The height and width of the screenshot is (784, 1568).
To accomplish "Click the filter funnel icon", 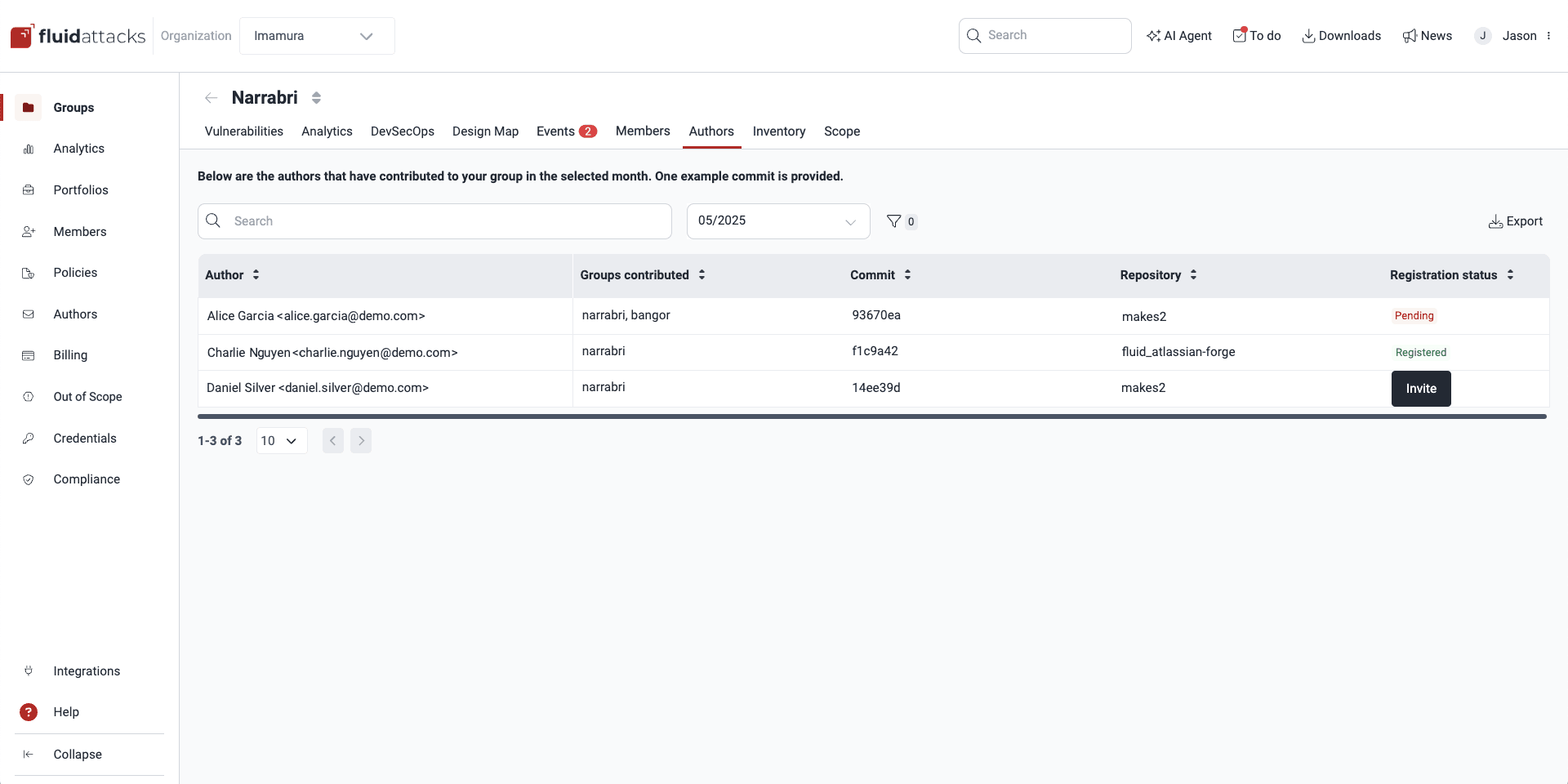I will pyautogui.click(x=894, y=220).
